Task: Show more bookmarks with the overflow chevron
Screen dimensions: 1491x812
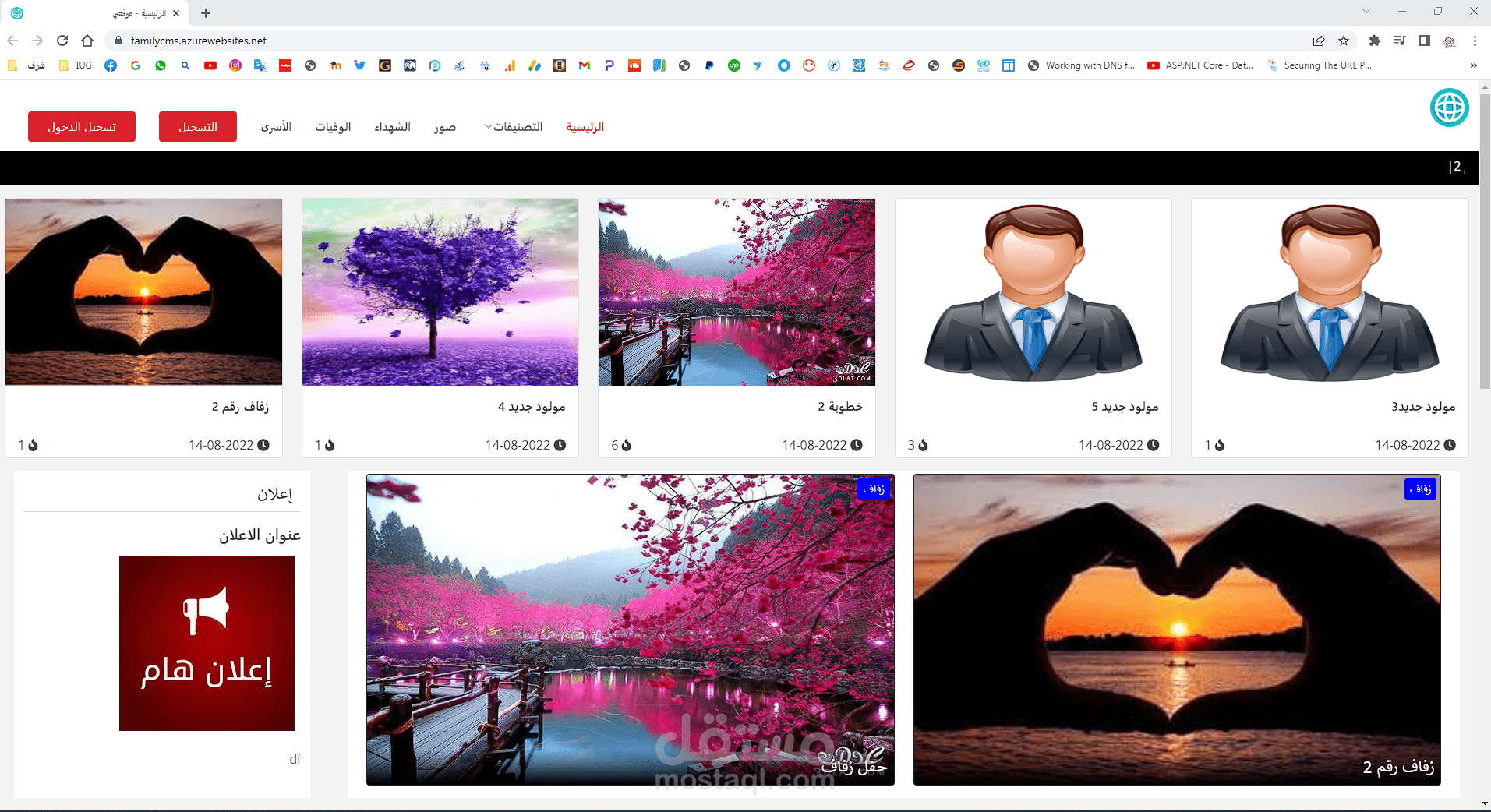Action: [1473, 65]
